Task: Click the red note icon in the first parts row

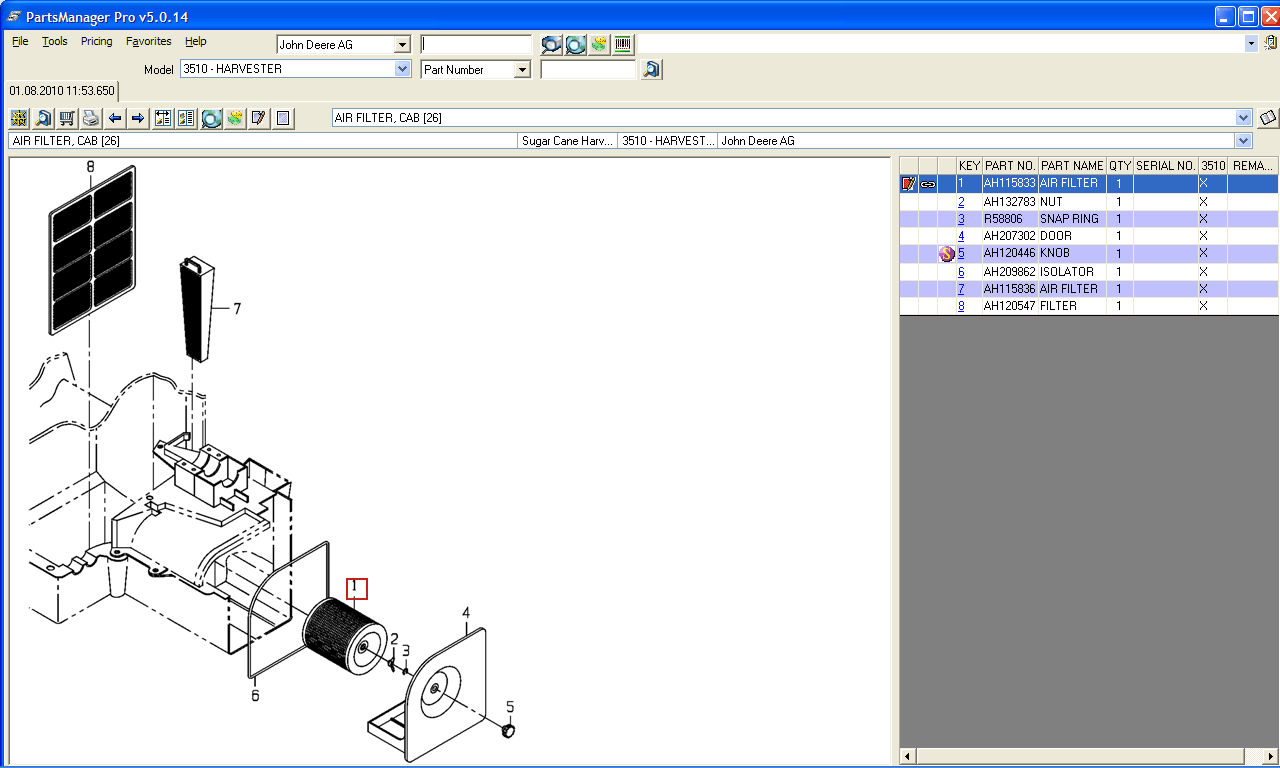Action: [909, 184]
